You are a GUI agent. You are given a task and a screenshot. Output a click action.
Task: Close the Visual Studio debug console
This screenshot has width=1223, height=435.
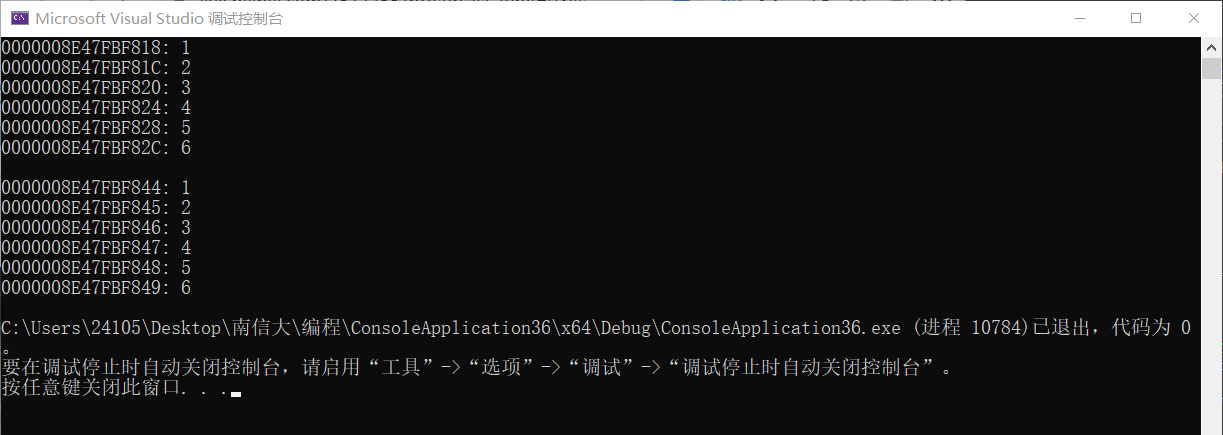click(1193, 18)
